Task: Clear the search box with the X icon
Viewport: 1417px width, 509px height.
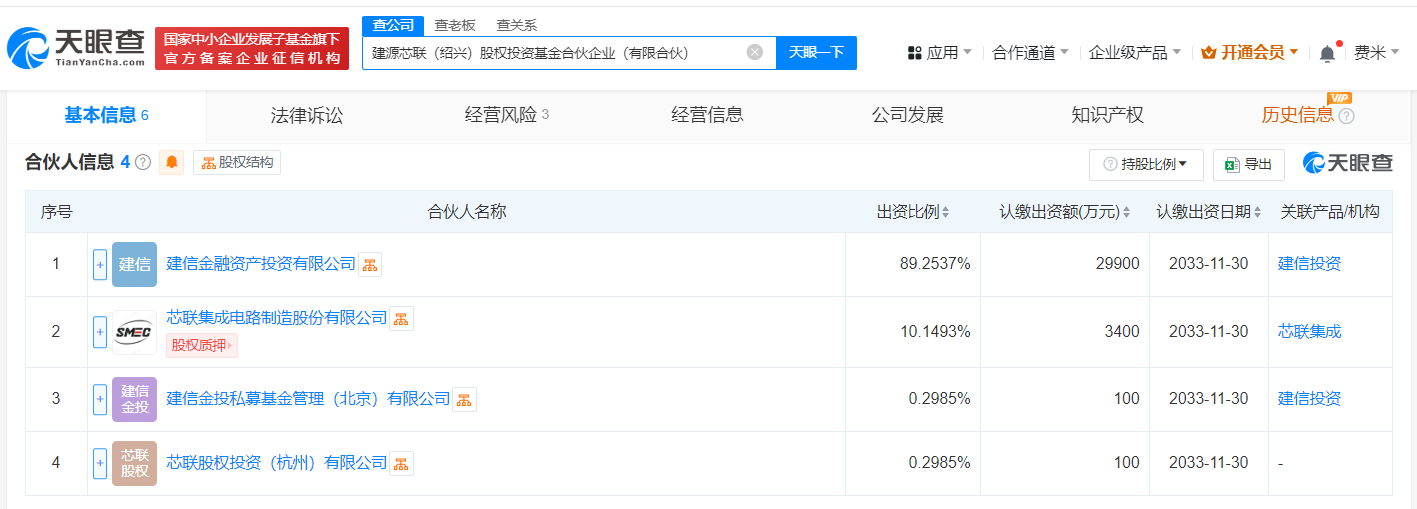Action: 755,52
